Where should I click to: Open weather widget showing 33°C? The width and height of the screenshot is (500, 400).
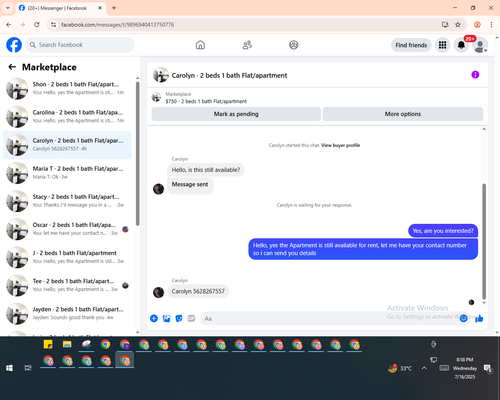click(400, 368)
